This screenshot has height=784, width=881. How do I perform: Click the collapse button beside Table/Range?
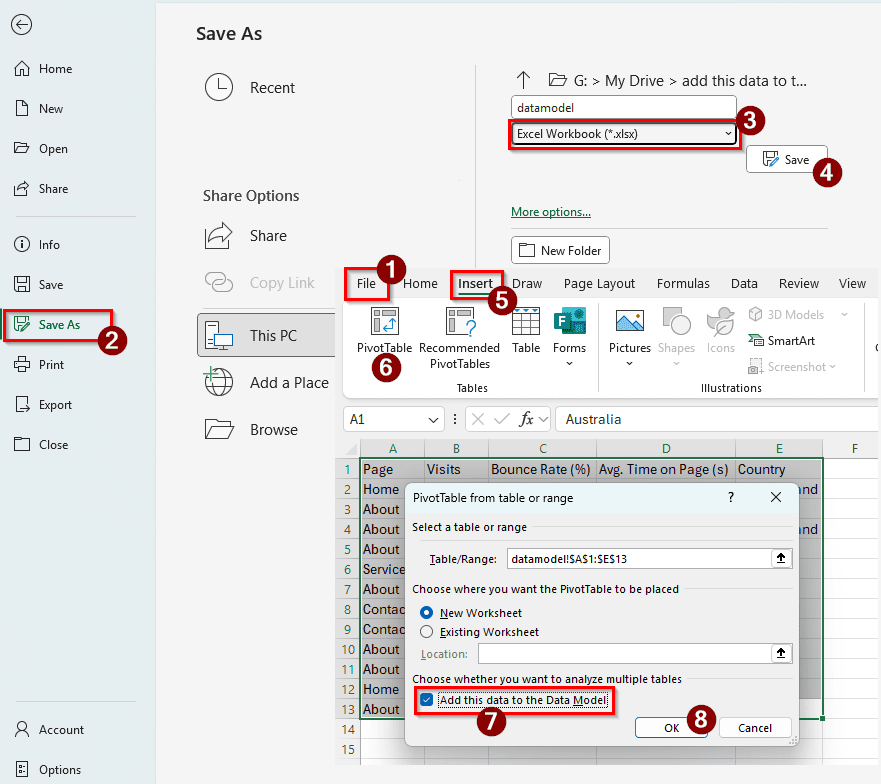coord(782,558)
